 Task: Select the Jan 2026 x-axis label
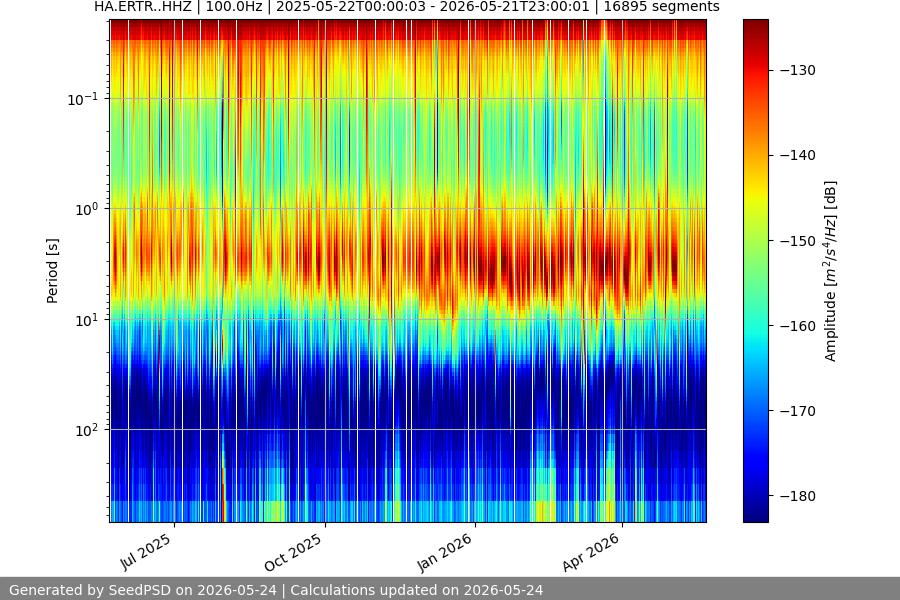pos(444,552)
